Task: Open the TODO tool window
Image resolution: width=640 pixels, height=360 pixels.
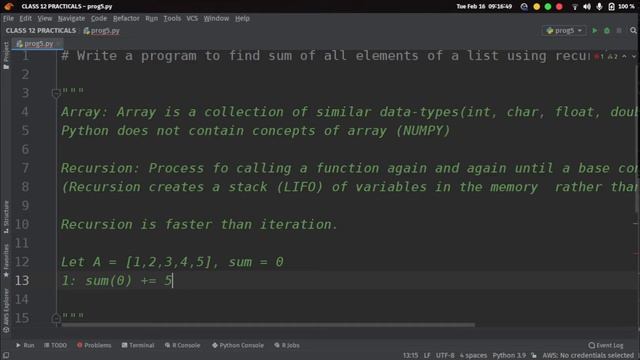Action: pos(56,345)
